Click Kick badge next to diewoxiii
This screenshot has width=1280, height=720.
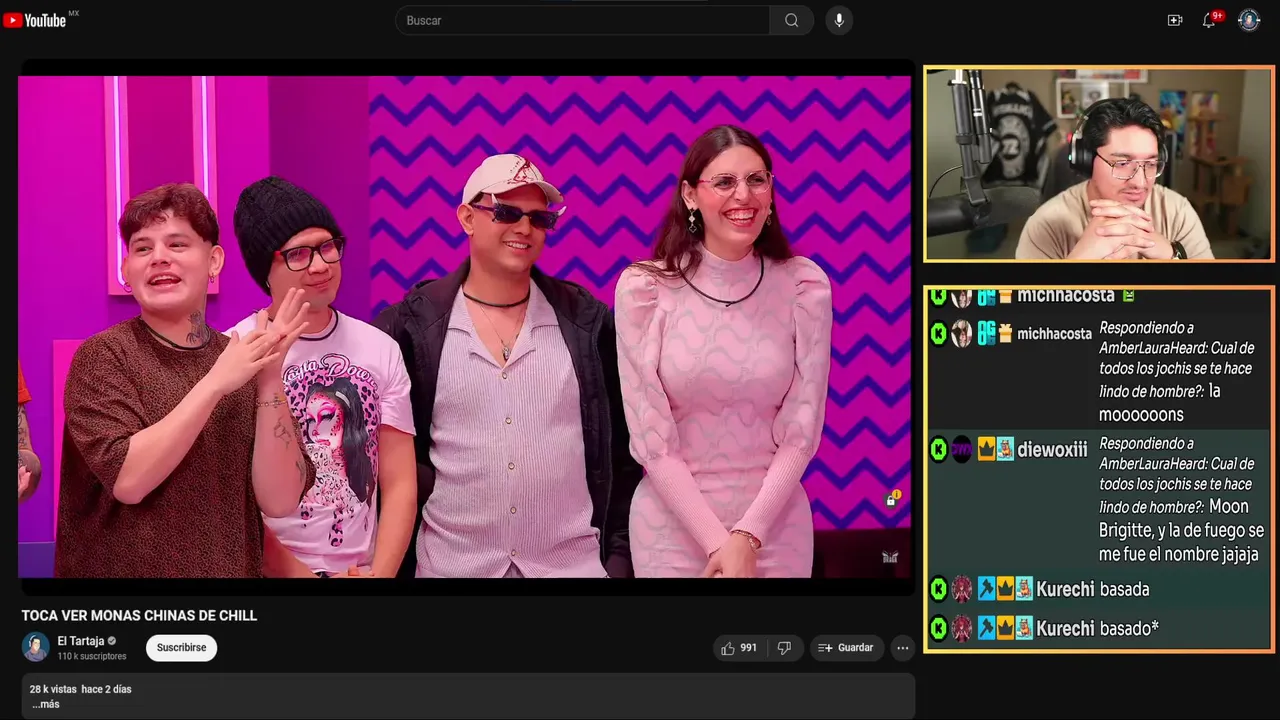(938, 450)
